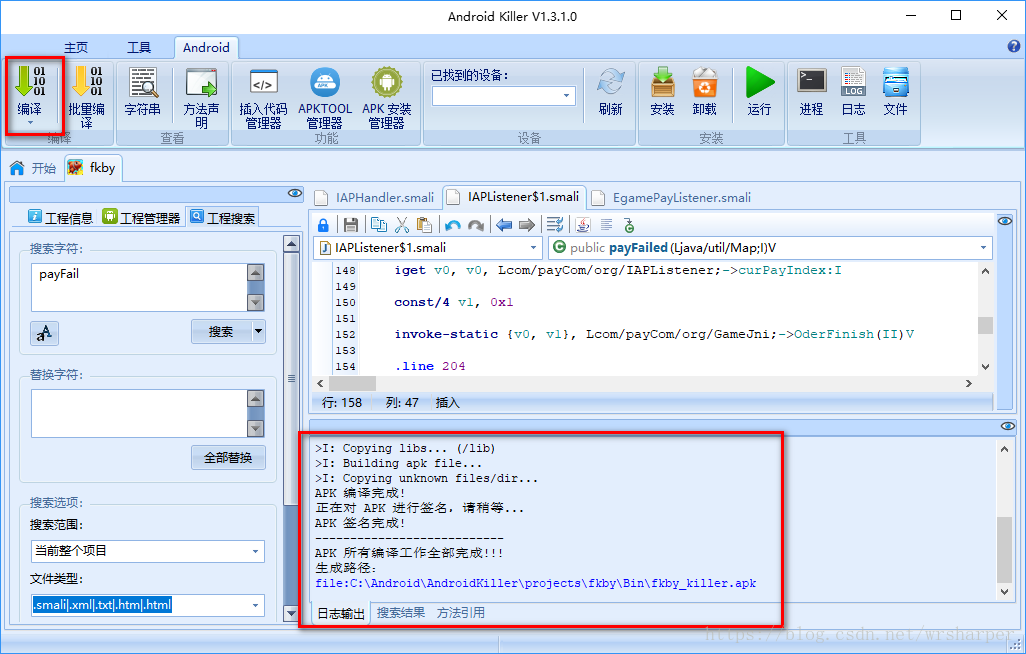Switch to the 开始 start tab
Viewport: 1026px width, 654px height.
33,168
